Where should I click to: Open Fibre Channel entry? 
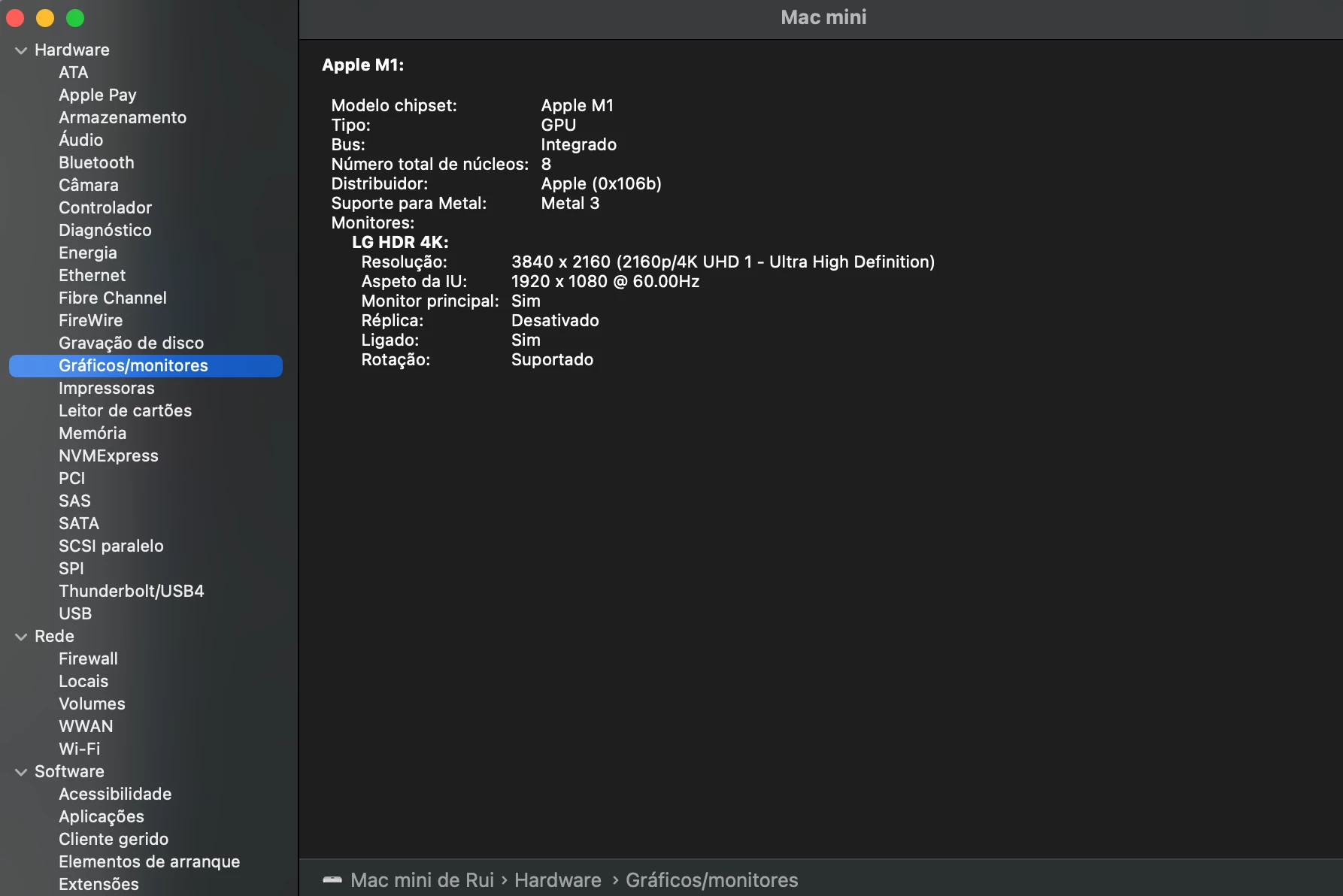point(113,298)
